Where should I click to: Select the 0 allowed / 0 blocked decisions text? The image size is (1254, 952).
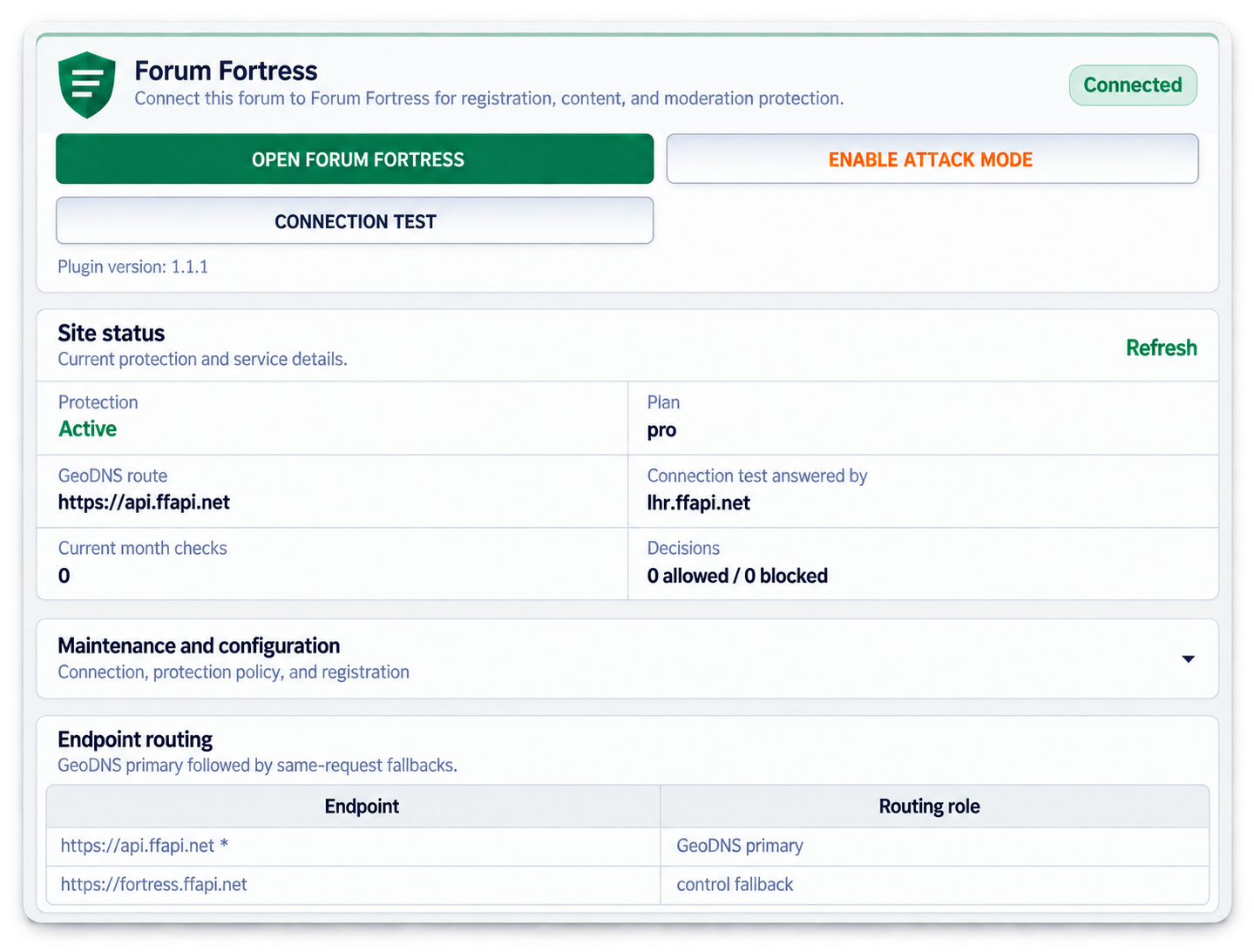pyautogui.click(x=737, y=576)
